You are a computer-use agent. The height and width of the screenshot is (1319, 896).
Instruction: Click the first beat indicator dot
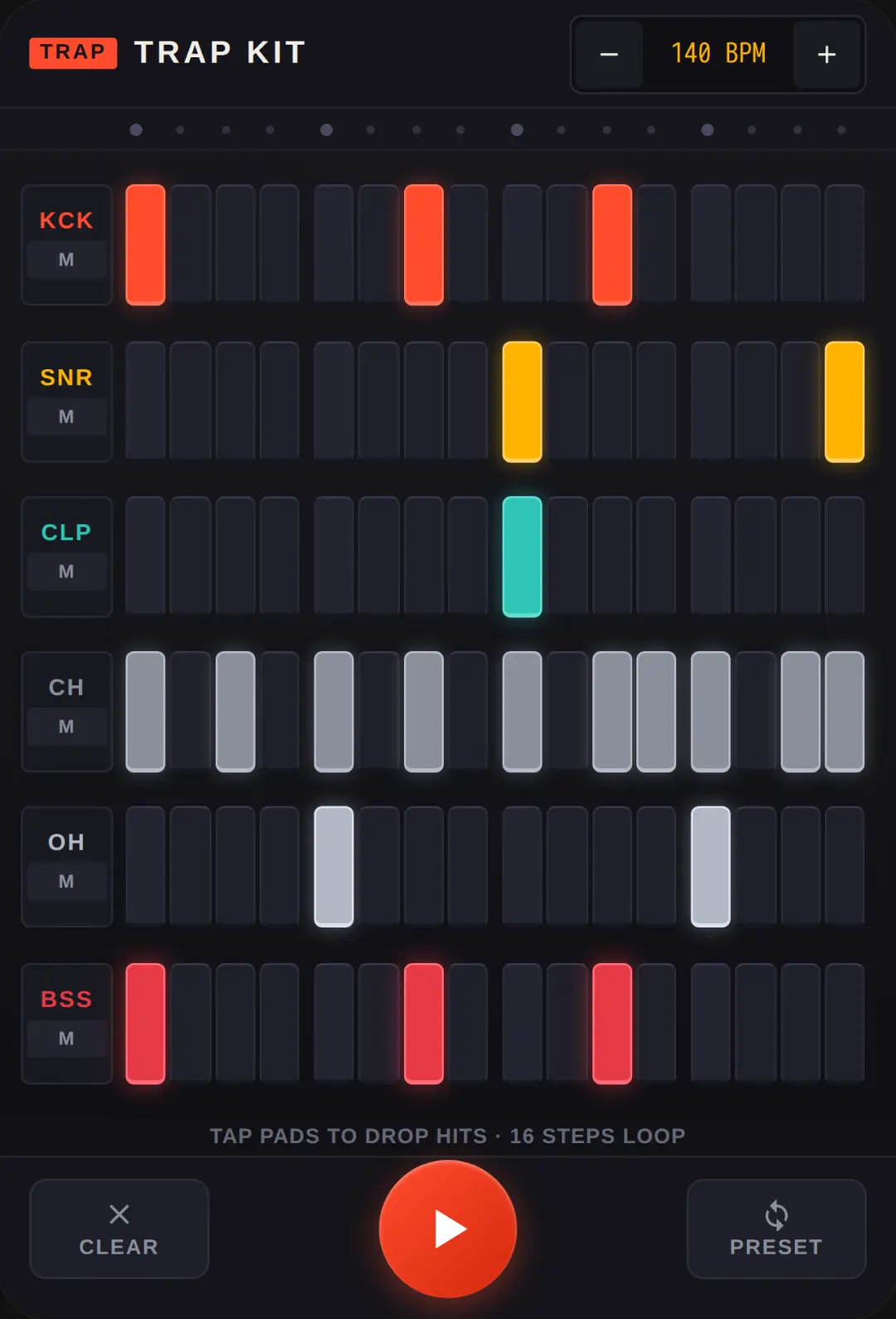point(136,129)
